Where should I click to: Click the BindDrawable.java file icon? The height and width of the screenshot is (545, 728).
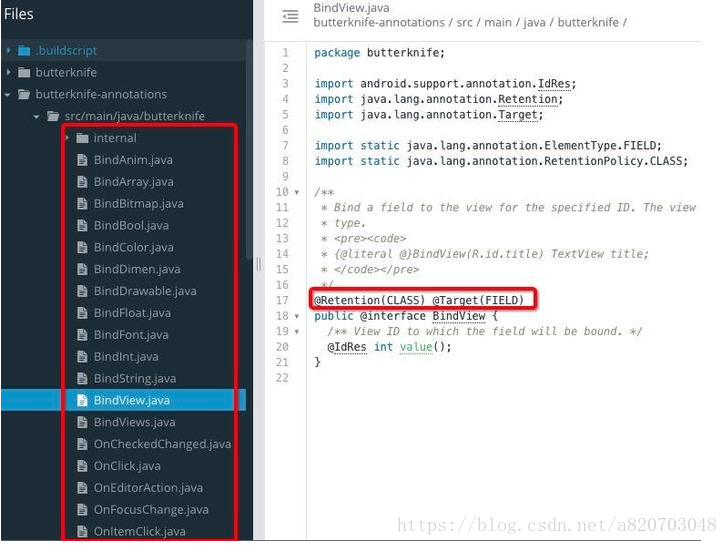tap(82, 291)
